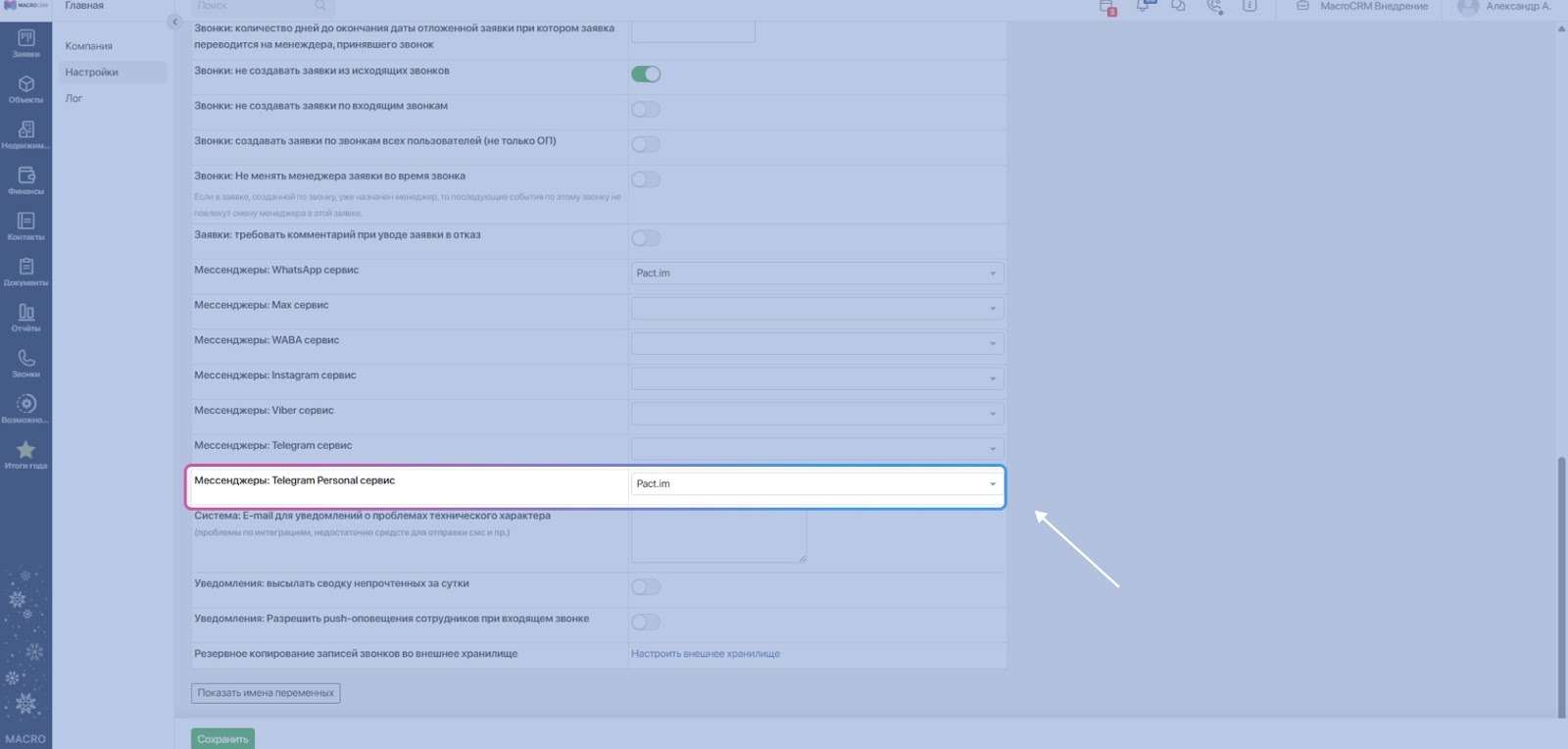Open the Viber сервис dropdown
1568x749 pixels.
point(816,414)
